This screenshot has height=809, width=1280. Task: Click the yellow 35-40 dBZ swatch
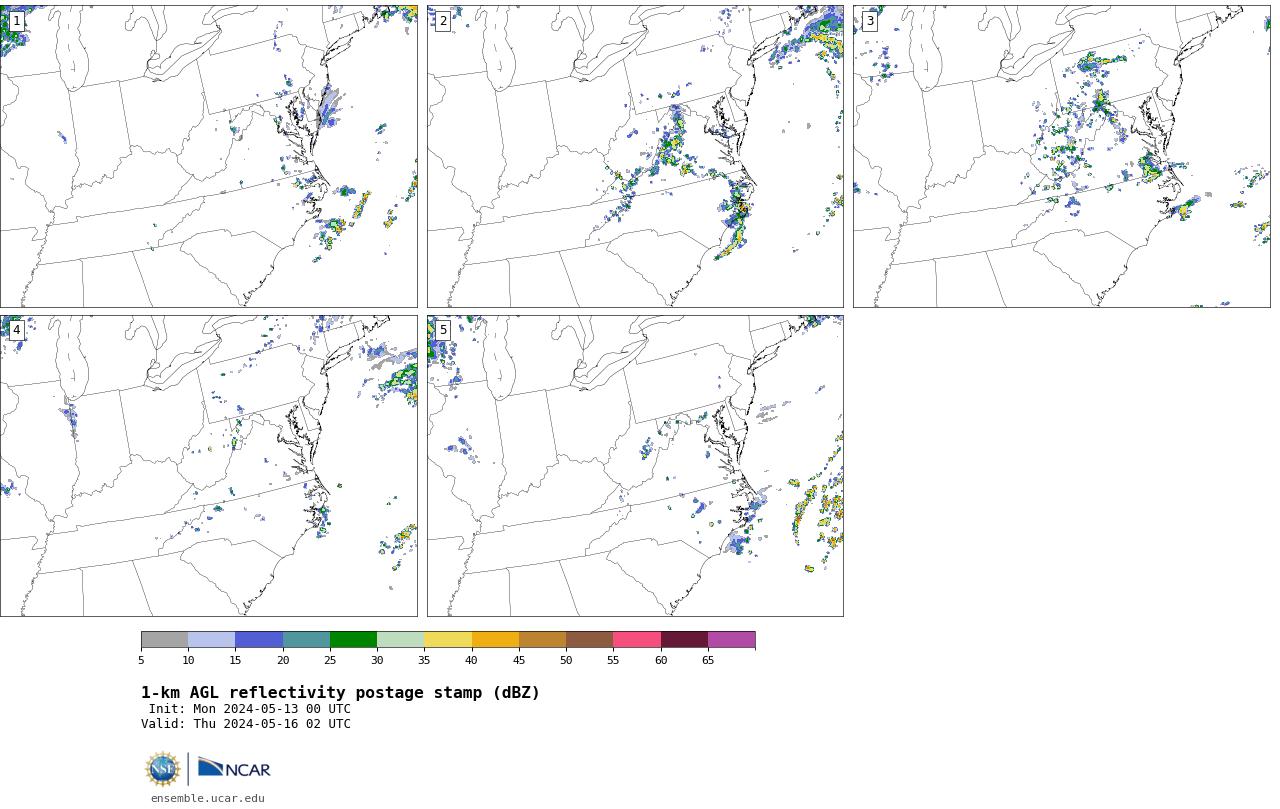tap(448, 640)
